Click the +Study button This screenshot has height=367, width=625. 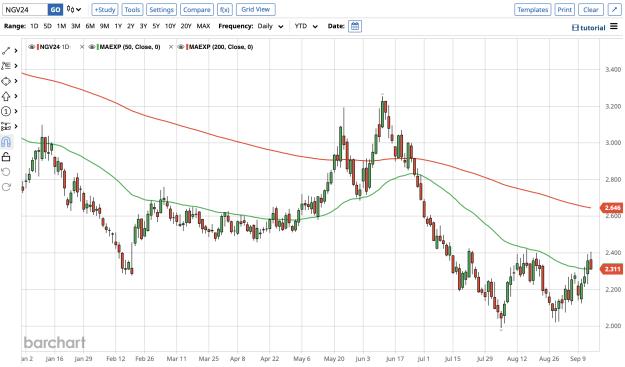105,10
